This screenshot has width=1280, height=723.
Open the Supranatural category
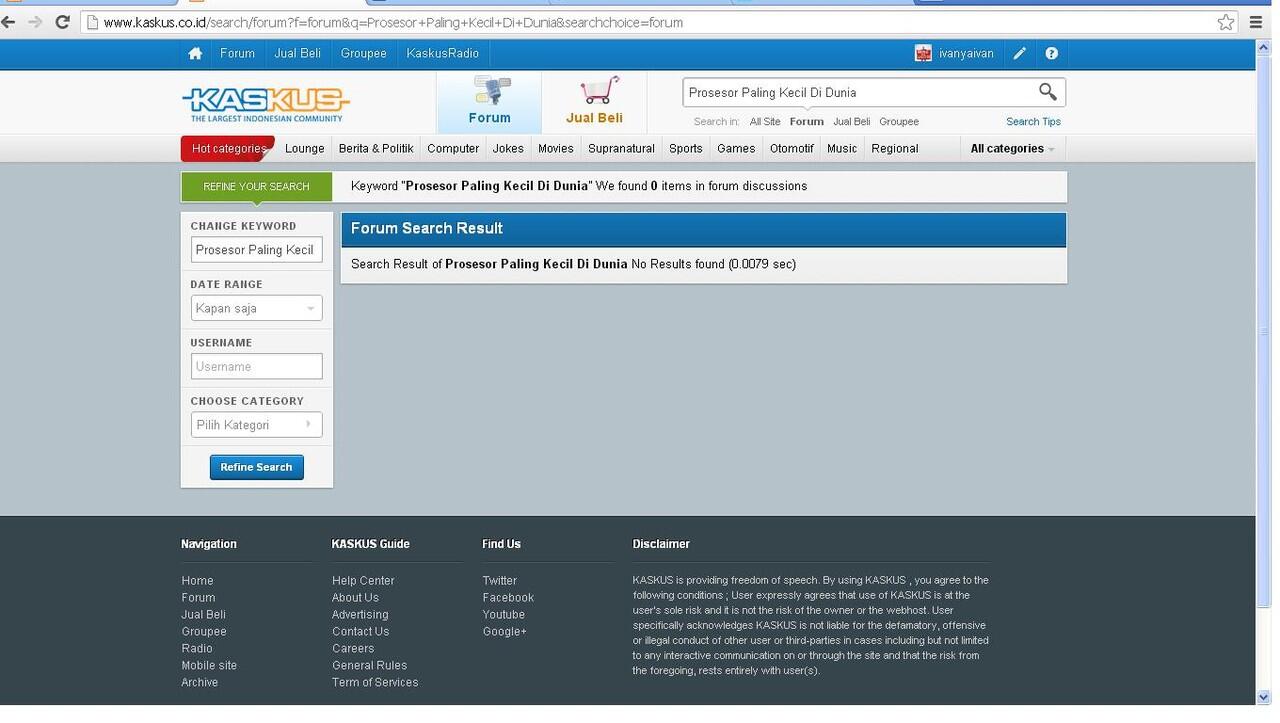(621, 149)
